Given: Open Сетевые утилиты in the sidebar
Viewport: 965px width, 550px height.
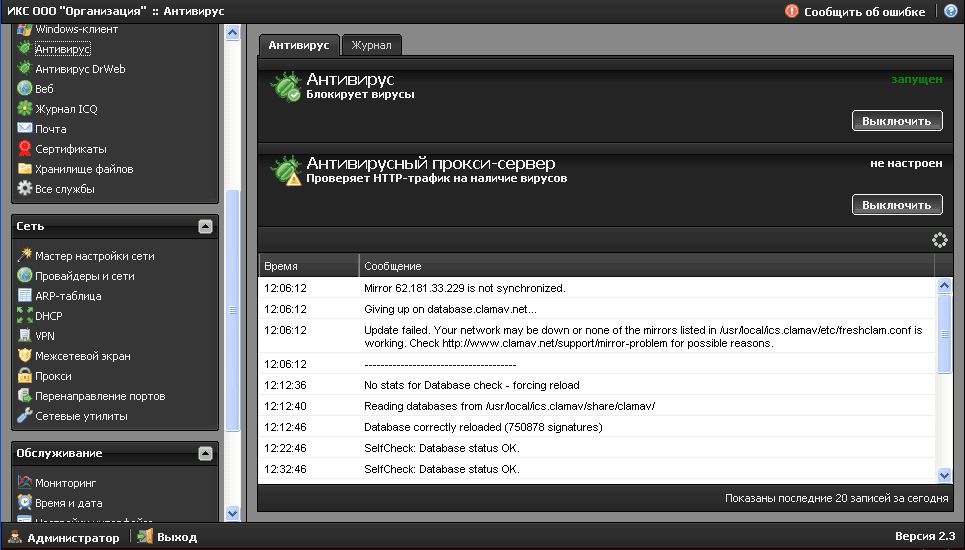Looking at the screenshot, I should [x=81, y=416].
